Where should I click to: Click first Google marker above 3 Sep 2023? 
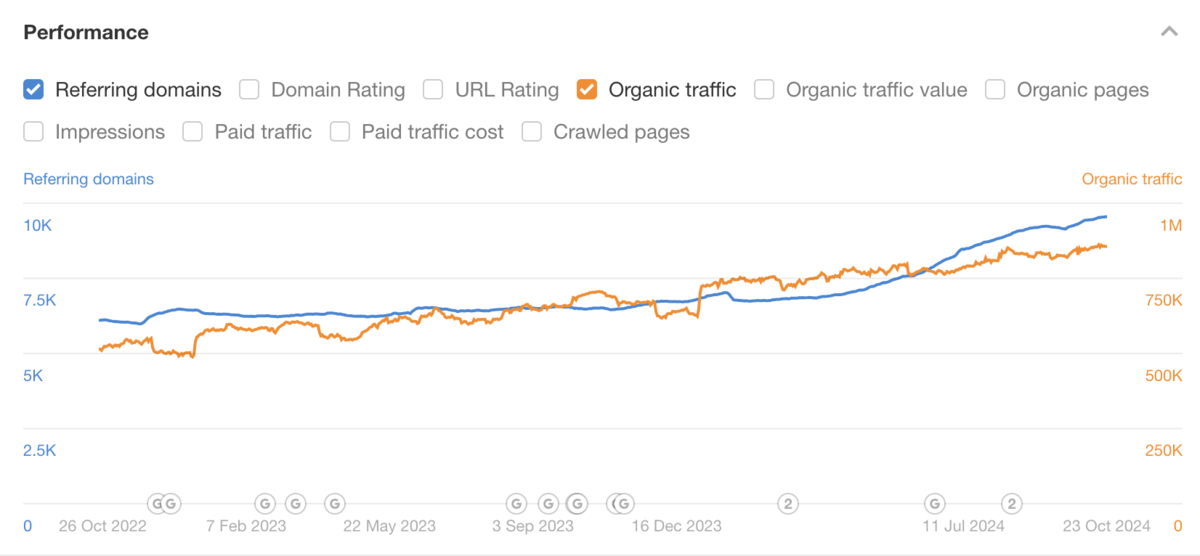(x=516, y=503)
